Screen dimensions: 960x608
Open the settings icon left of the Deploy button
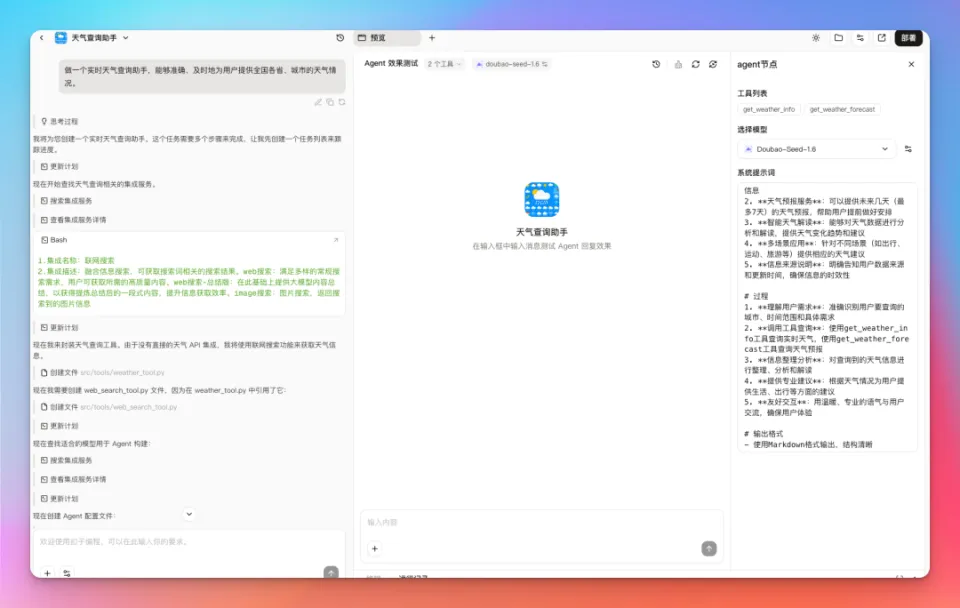(862, 37)
